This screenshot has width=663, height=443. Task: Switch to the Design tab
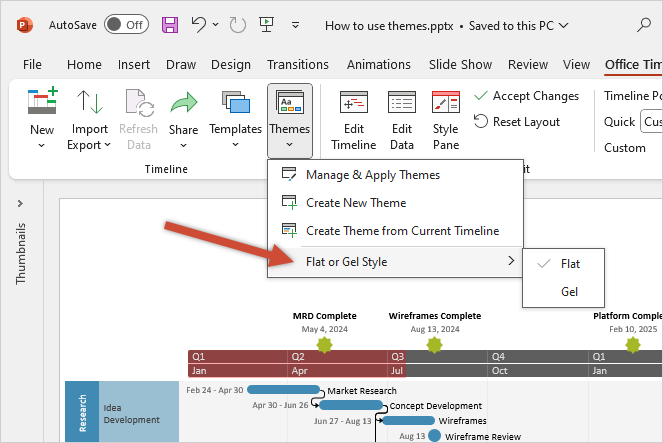tap(231, 64)
